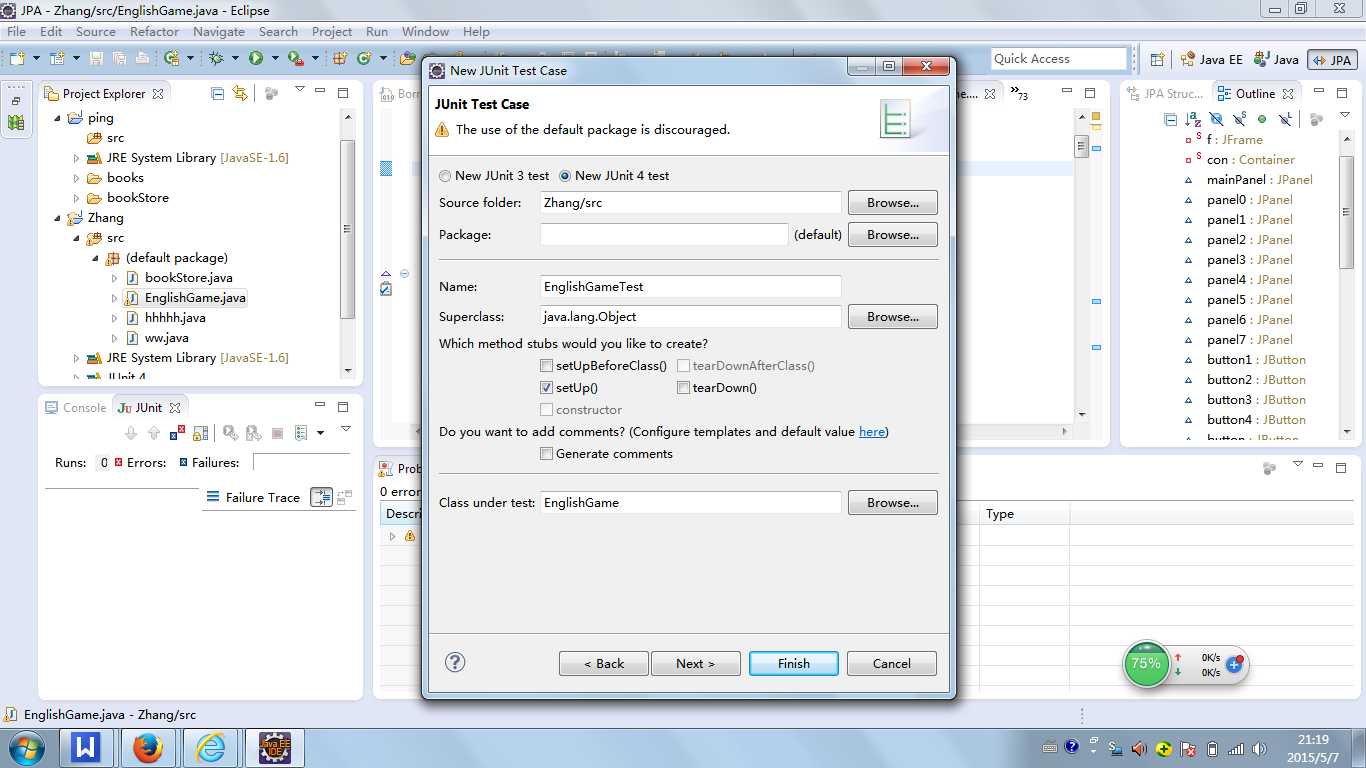Toggle Link with Editor in Project Explorer

pos(240,93)
